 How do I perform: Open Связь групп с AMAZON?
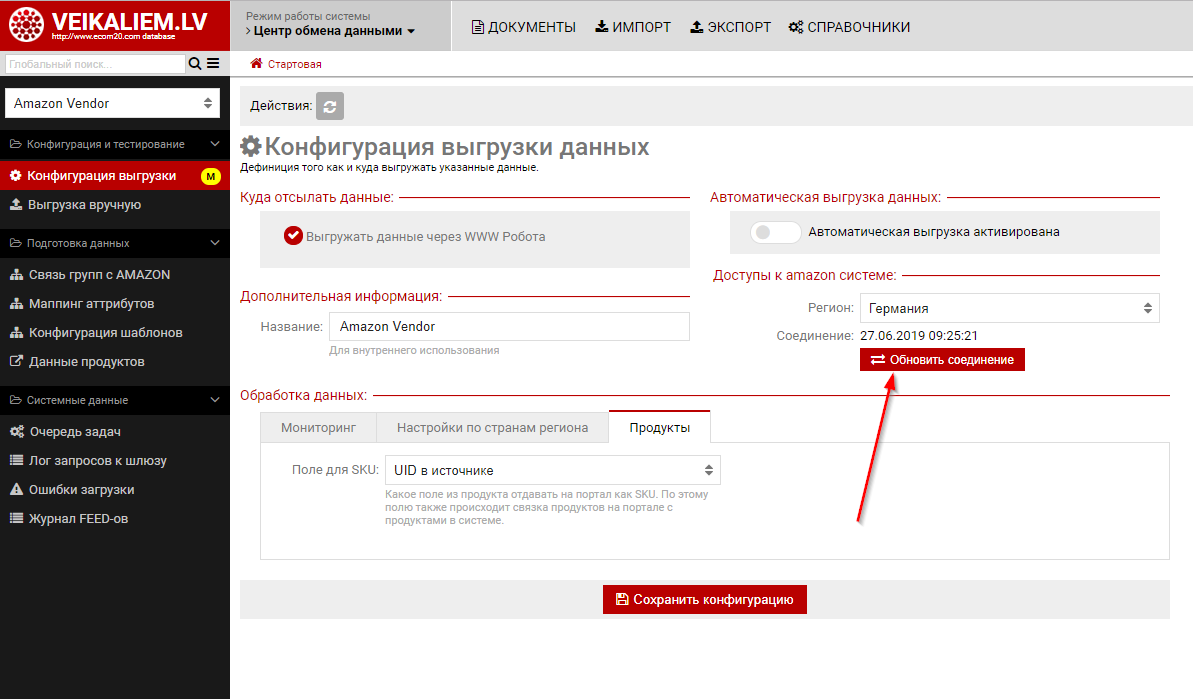point(99,275)
